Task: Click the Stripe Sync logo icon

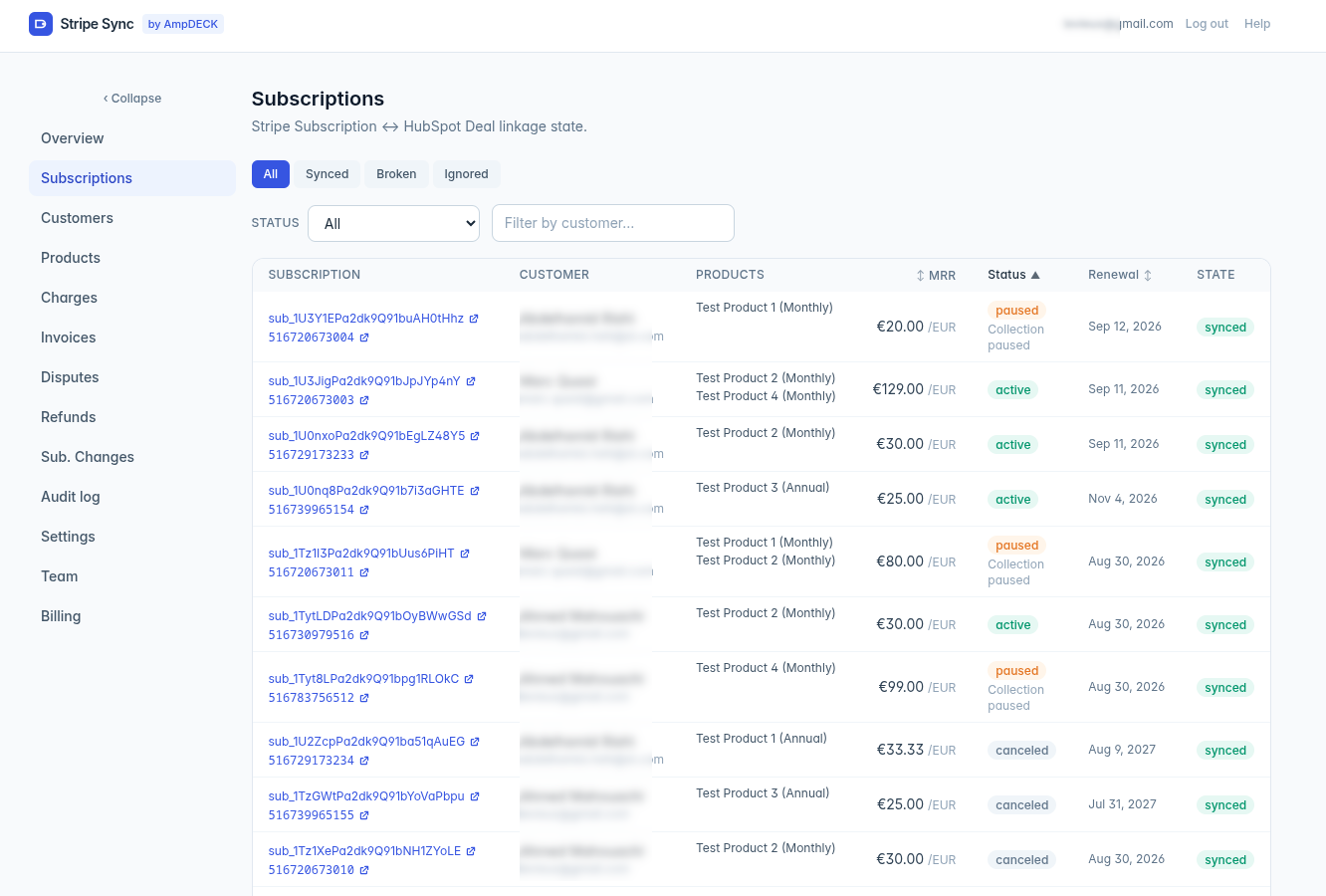Action: [41, 24]
